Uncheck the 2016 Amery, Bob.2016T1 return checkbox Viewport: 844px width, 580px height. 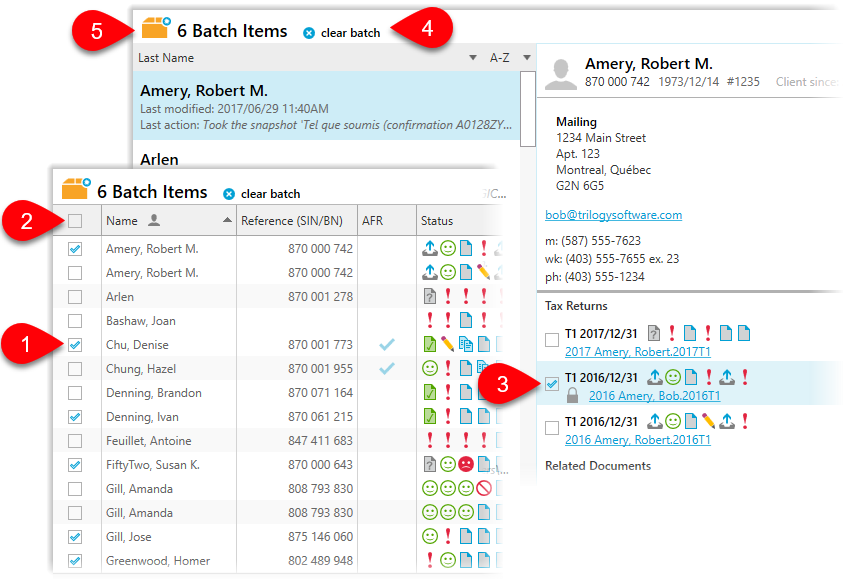[x=552, y=384]
